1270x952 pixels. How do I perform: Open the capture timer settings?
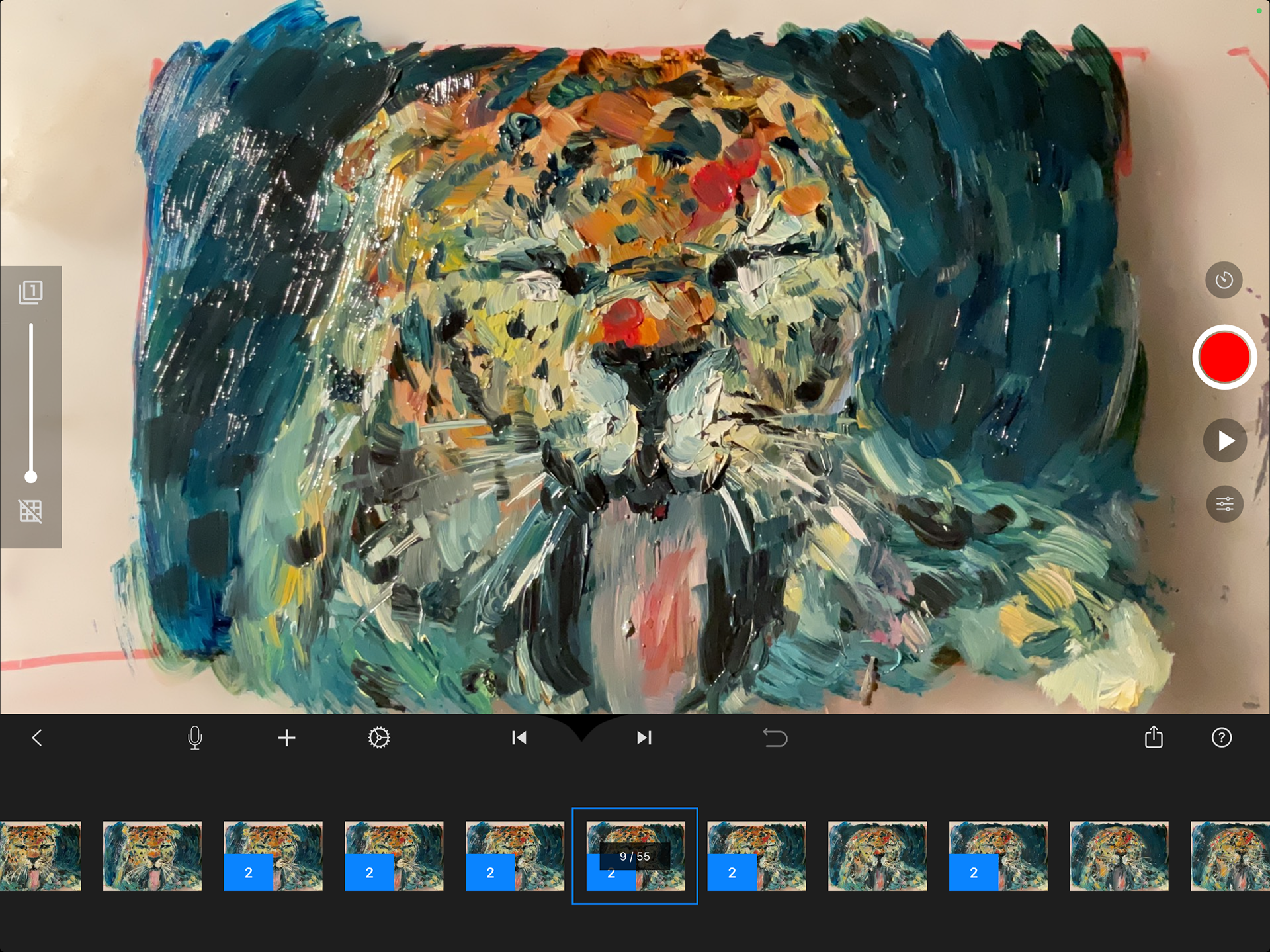pos(1224,280)
